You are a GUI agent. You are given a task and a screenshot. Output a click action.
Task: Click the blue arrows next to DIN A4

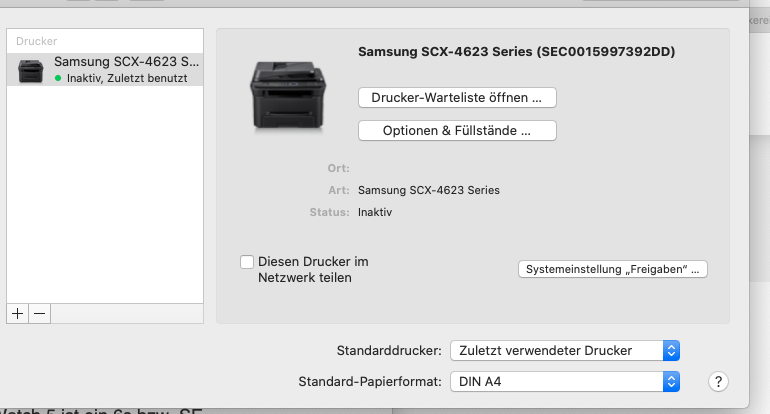672,381
